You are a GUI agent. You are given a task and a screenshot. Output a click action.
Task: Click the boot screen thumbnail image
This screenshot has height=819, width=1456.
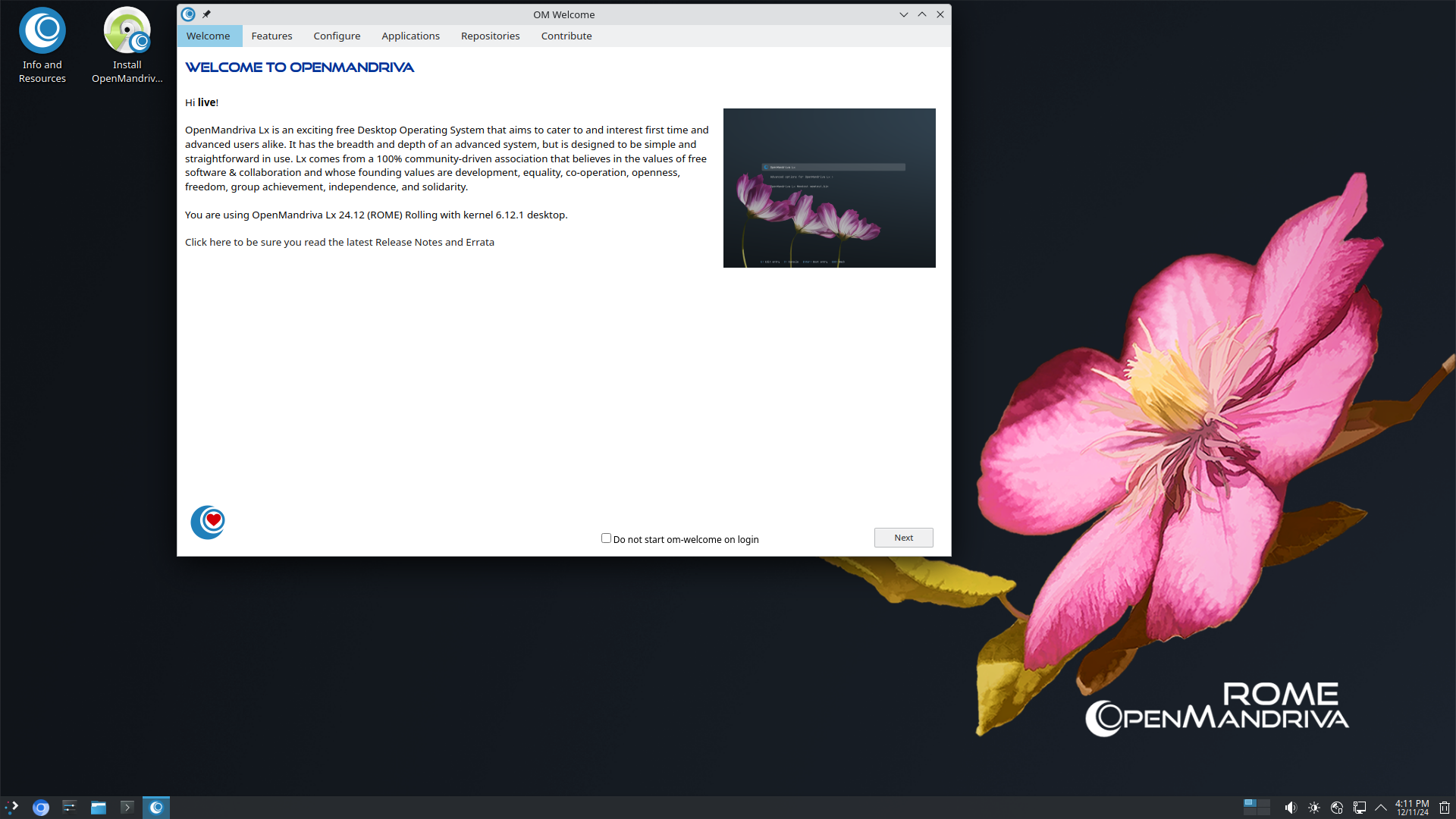tap(829, 188)
